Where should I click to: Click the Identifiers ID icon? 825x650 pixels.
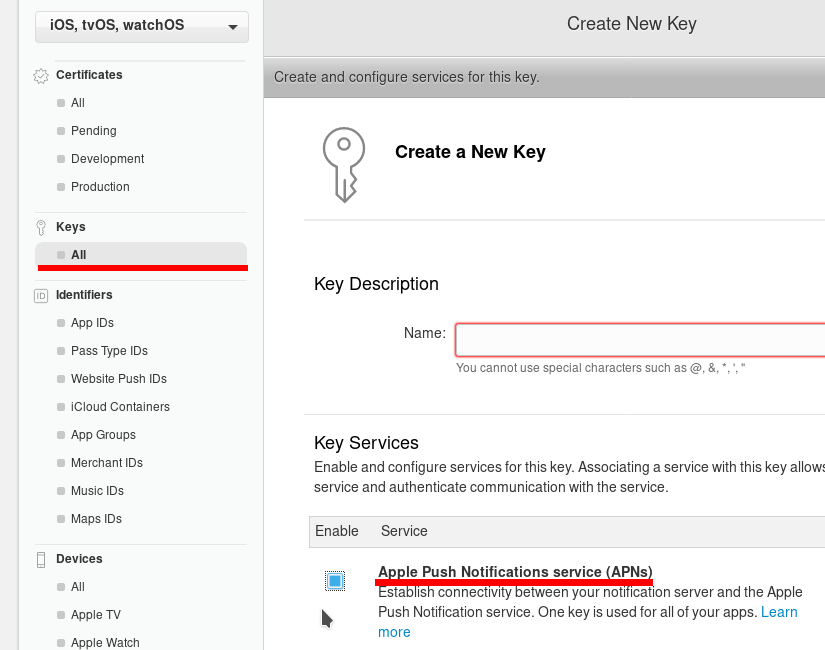41,295
